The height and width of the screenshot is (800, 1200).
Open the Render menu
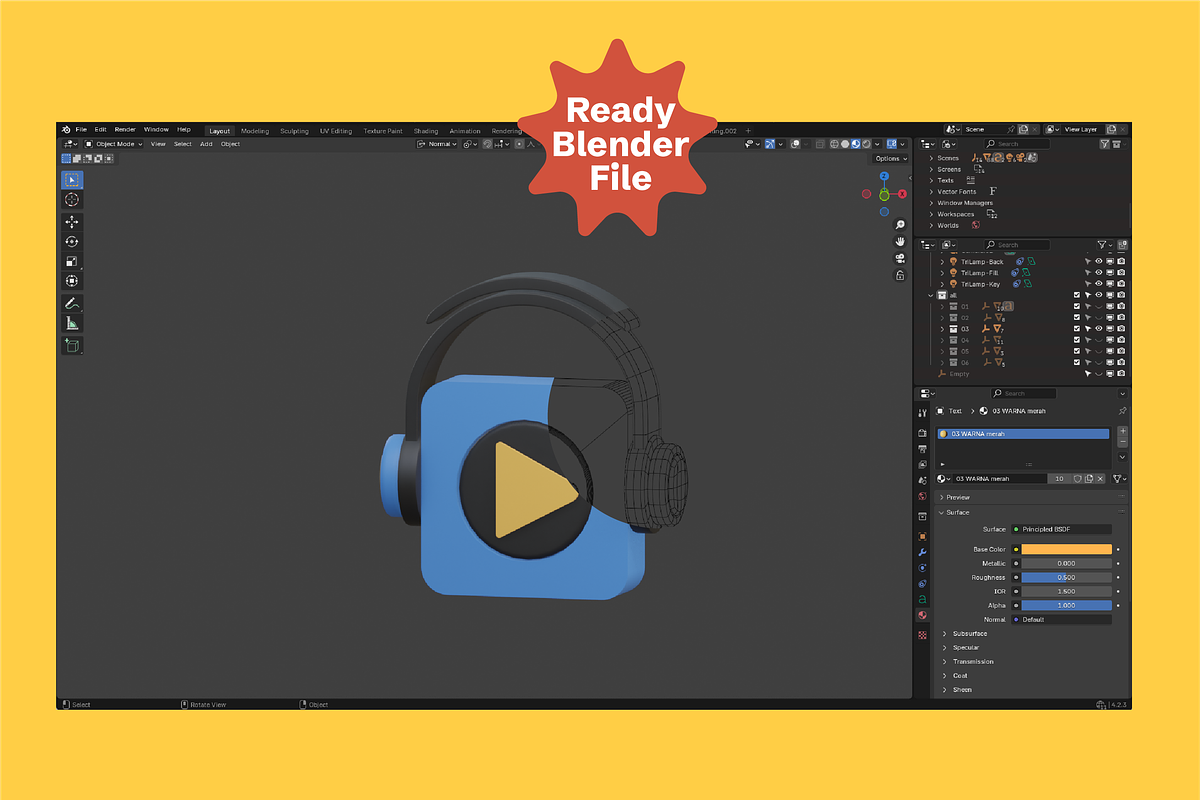125,130
